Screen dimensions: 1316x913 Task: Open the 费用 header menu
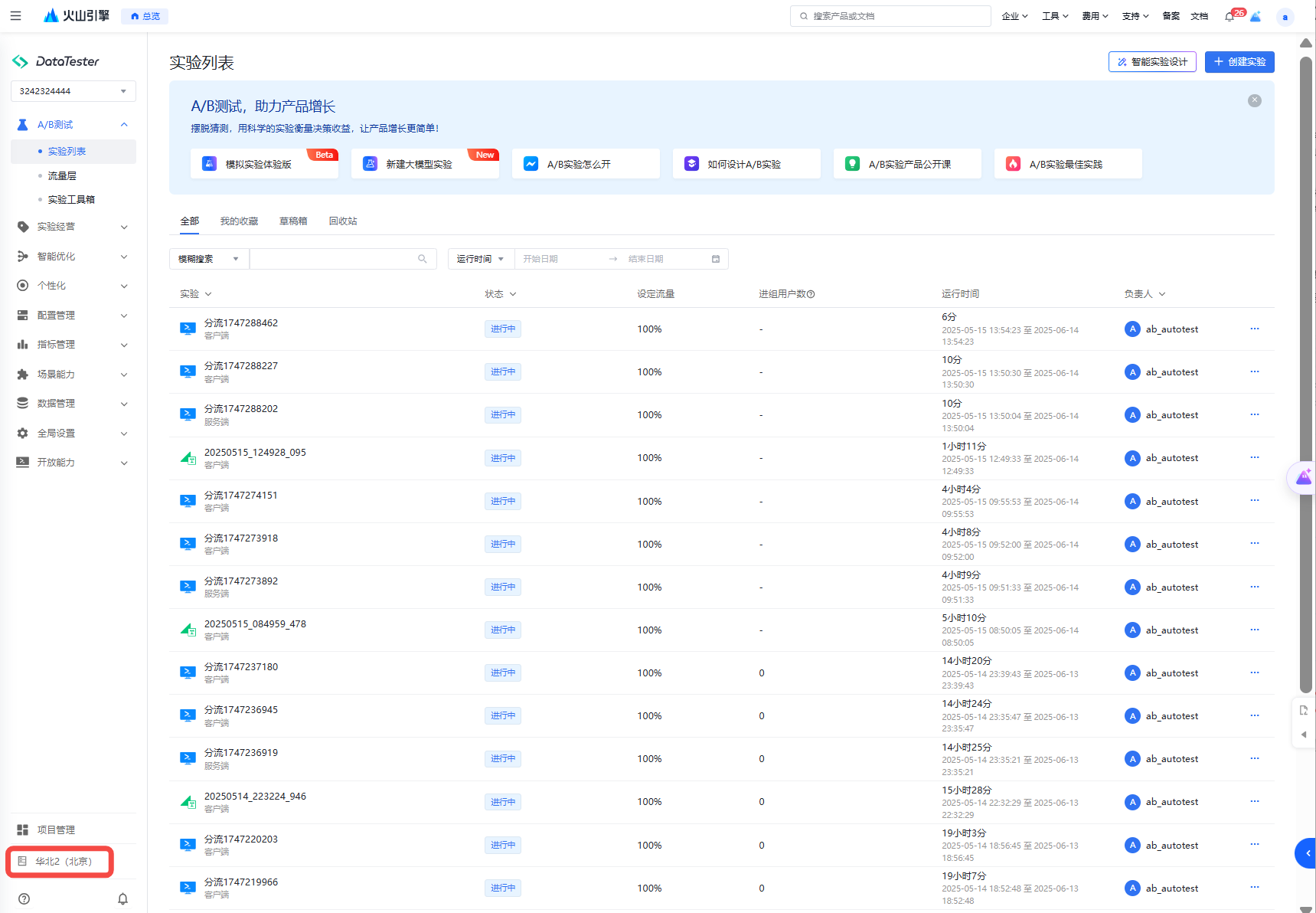click(x=1095, y=16)
